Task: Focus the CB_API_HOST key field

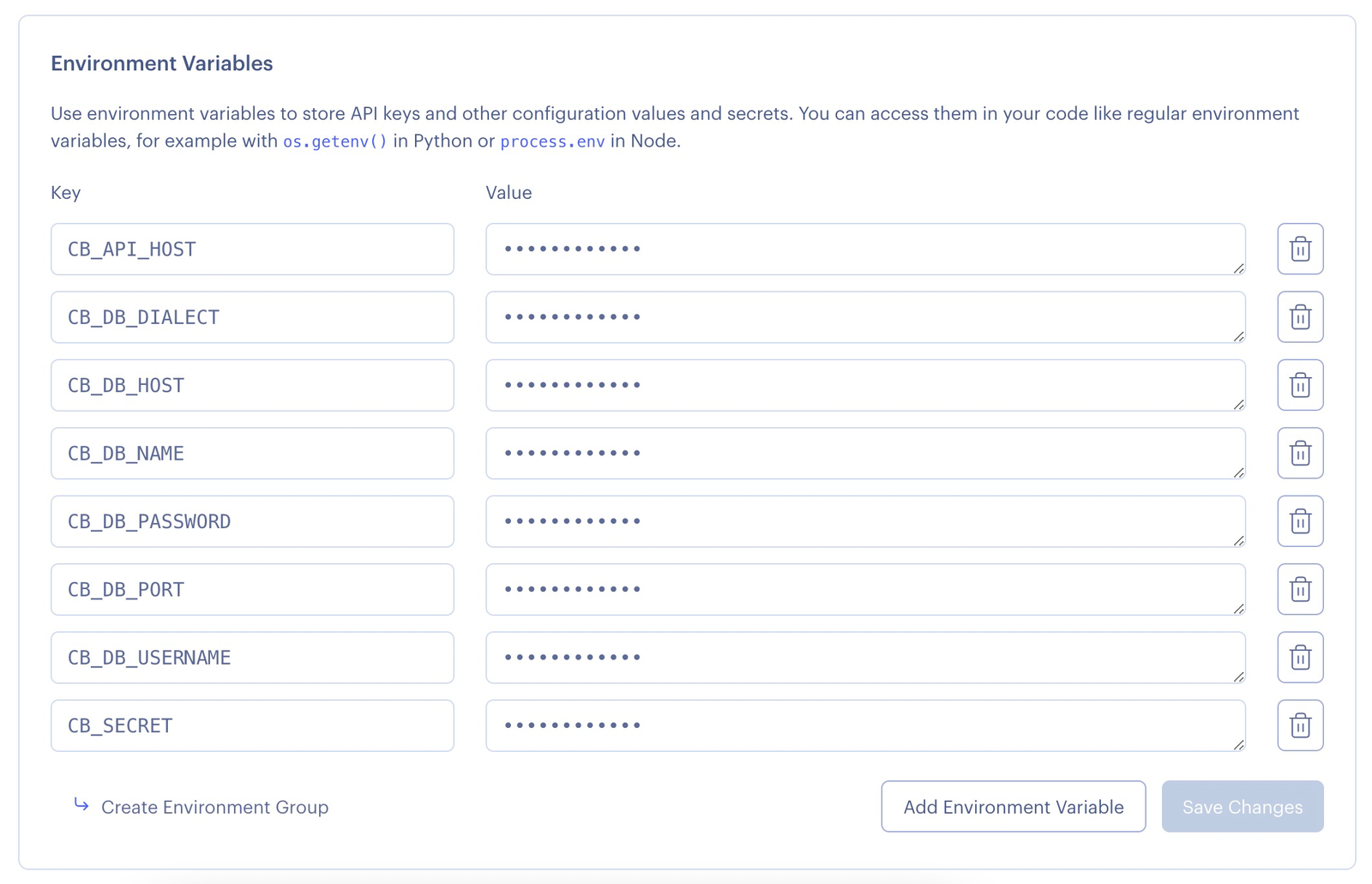Action: tap(252, 250)
